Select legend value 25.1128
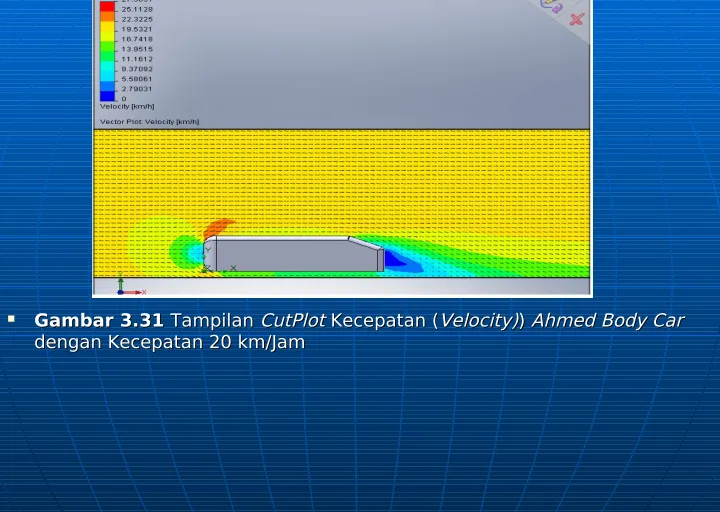Image resolution: width=720 pixels, height=512 pixels. pyautogui.click(x=137, y=9)
